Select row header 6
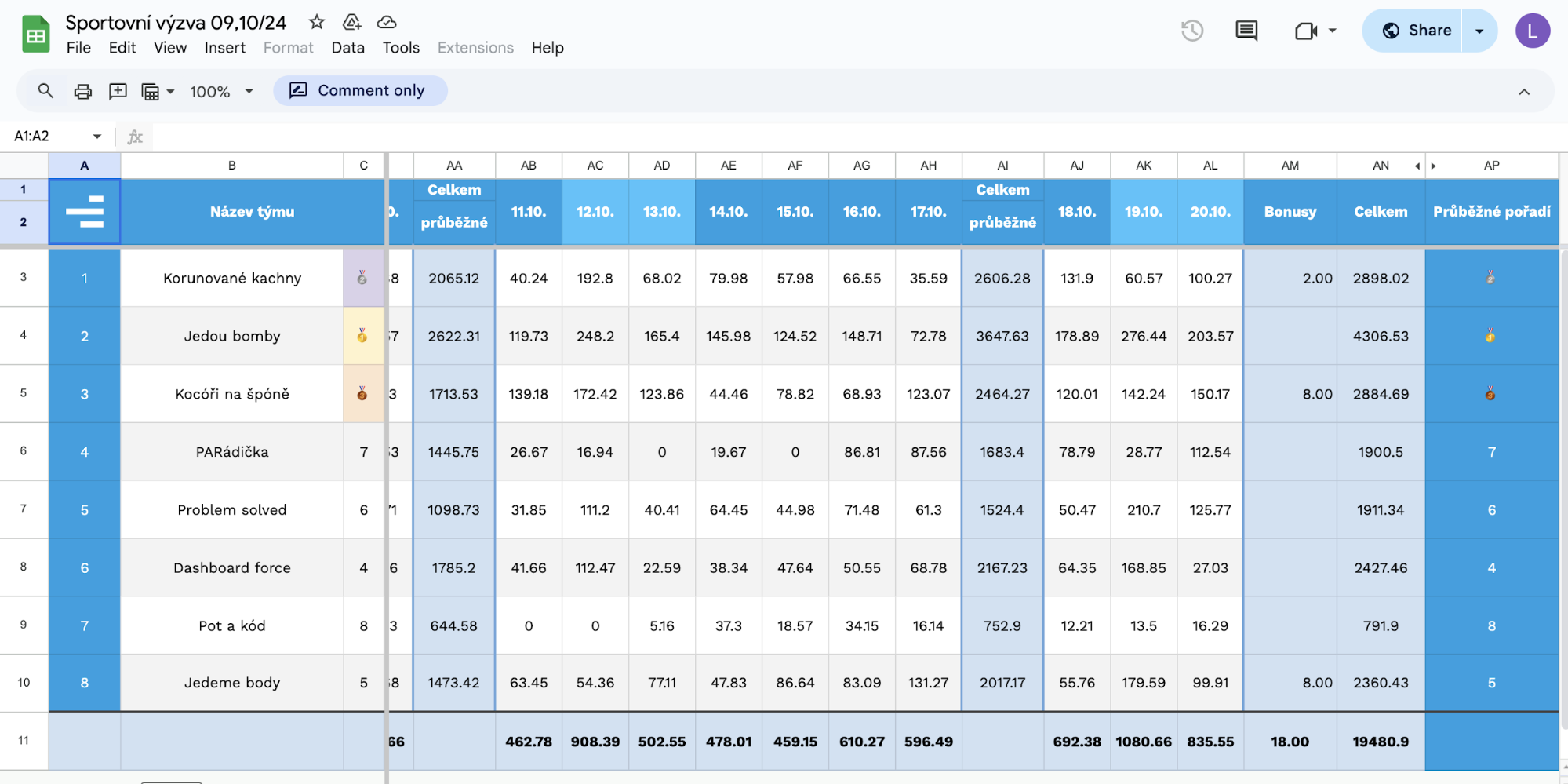This screenshot has width=1568, height=784. (24, 451)
